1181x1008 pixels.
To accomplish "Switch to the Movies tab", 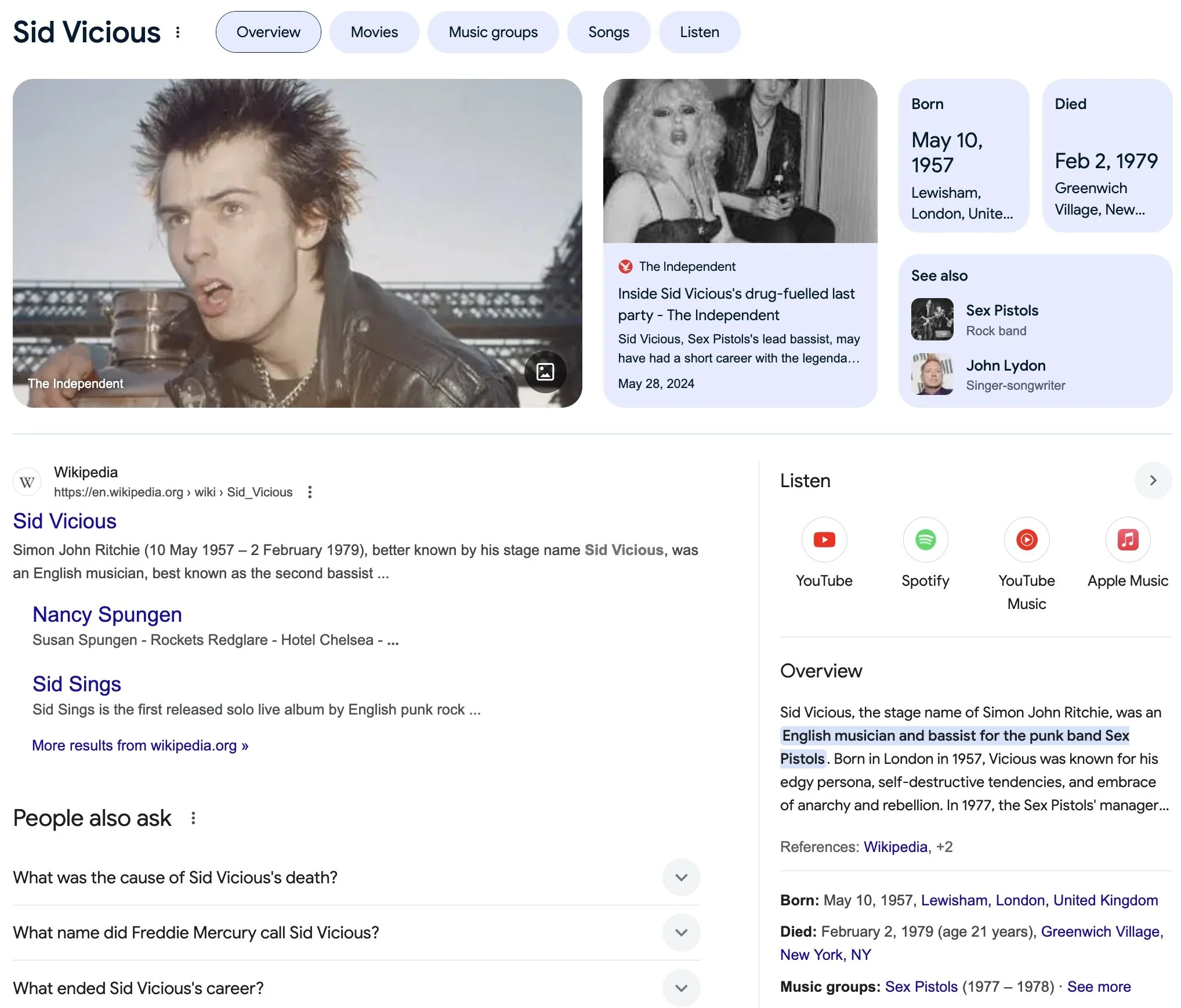I will [374, 32].
